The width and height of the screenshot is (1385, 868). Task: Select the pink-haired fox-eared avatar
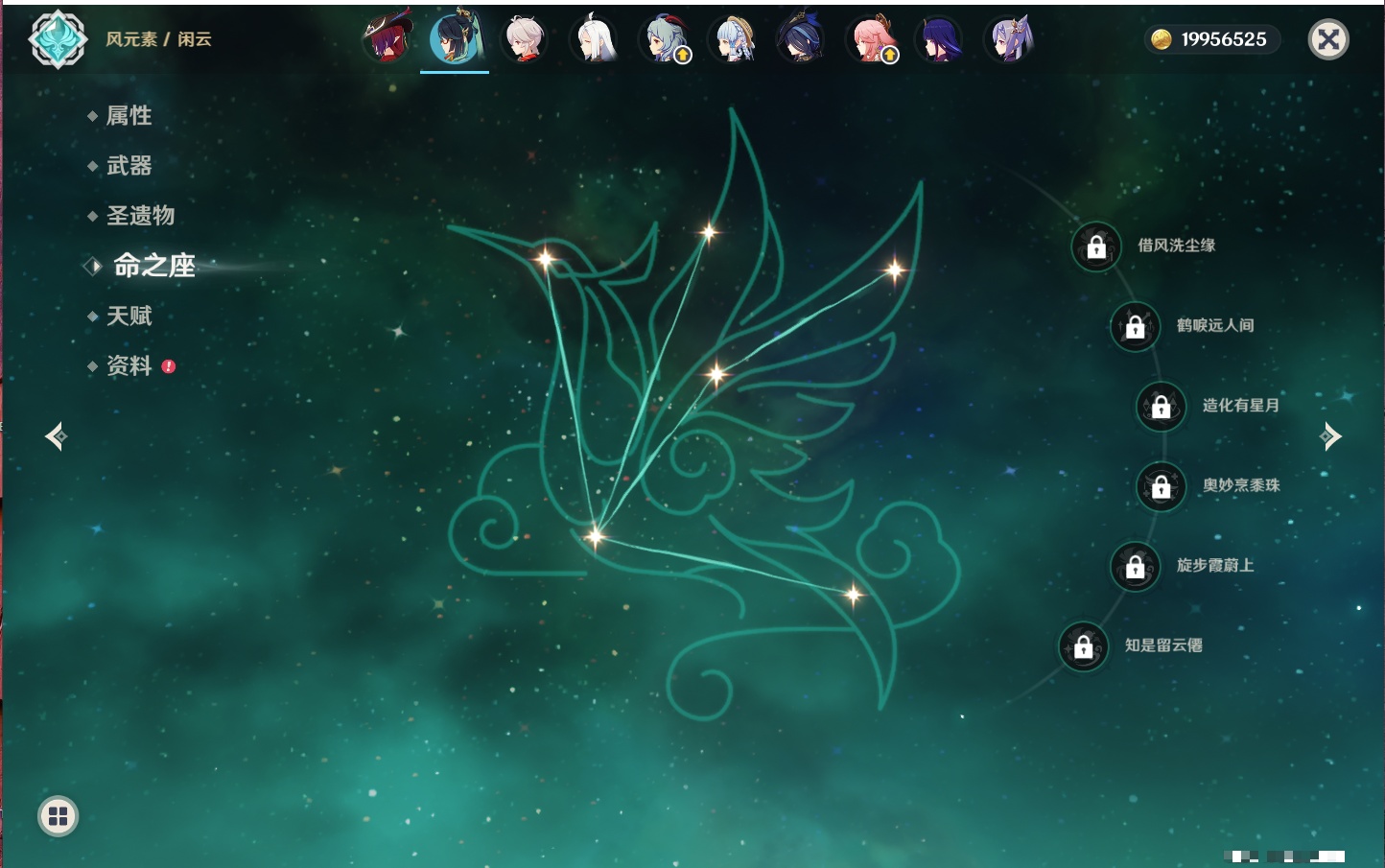pyautogui.click(x=871, y=39)
